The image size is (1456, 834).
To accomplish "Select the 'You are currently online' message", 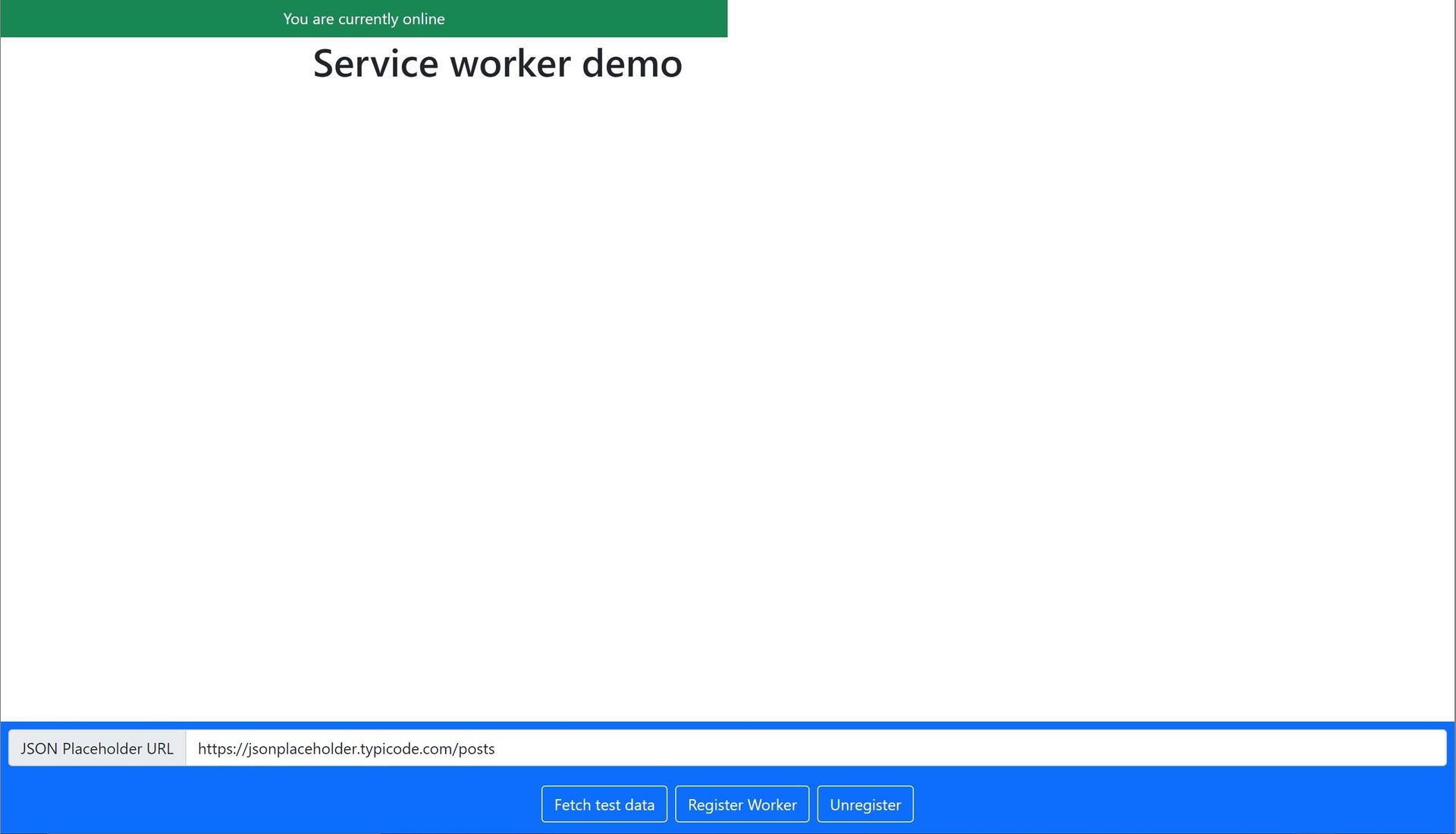I will click(x=364, y=18).
